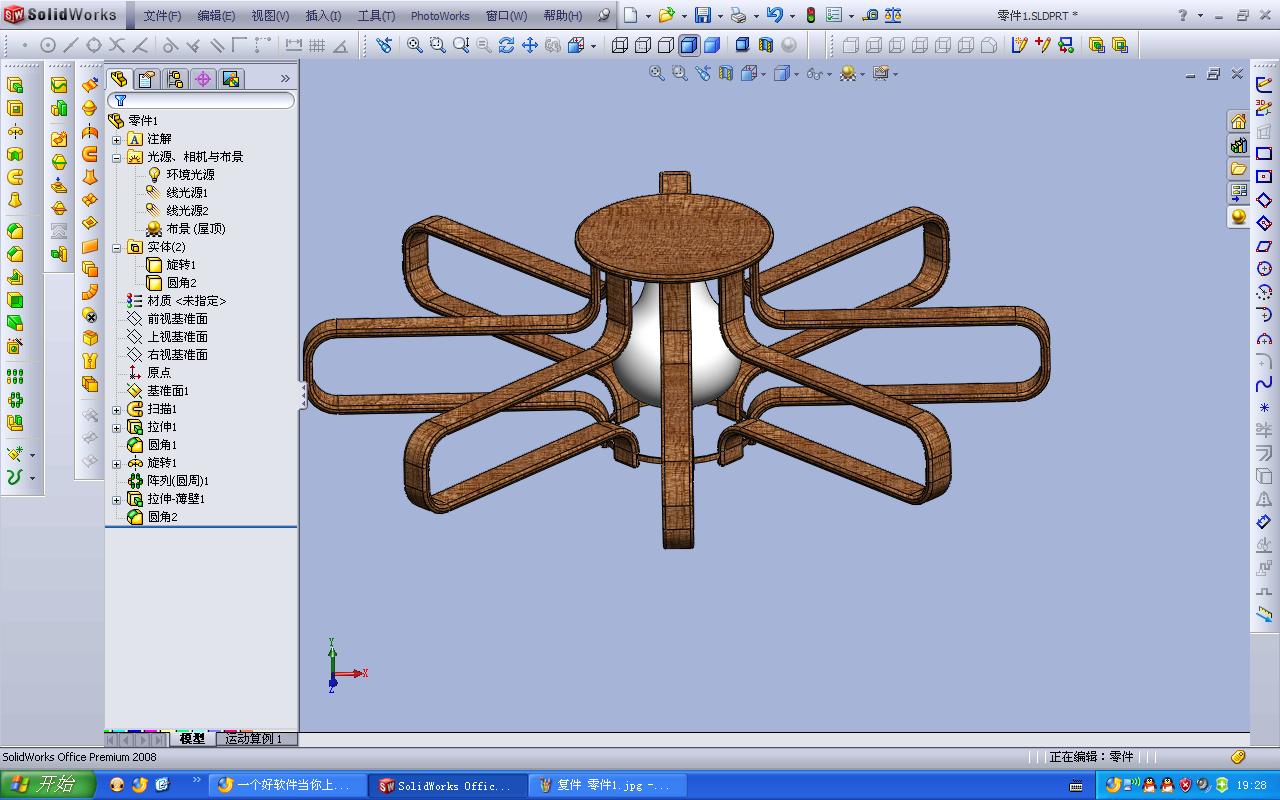Select the Linear Pattern tool in the features toolbar
This screenshot has height=800, width=1280.
tap(15, 377)
